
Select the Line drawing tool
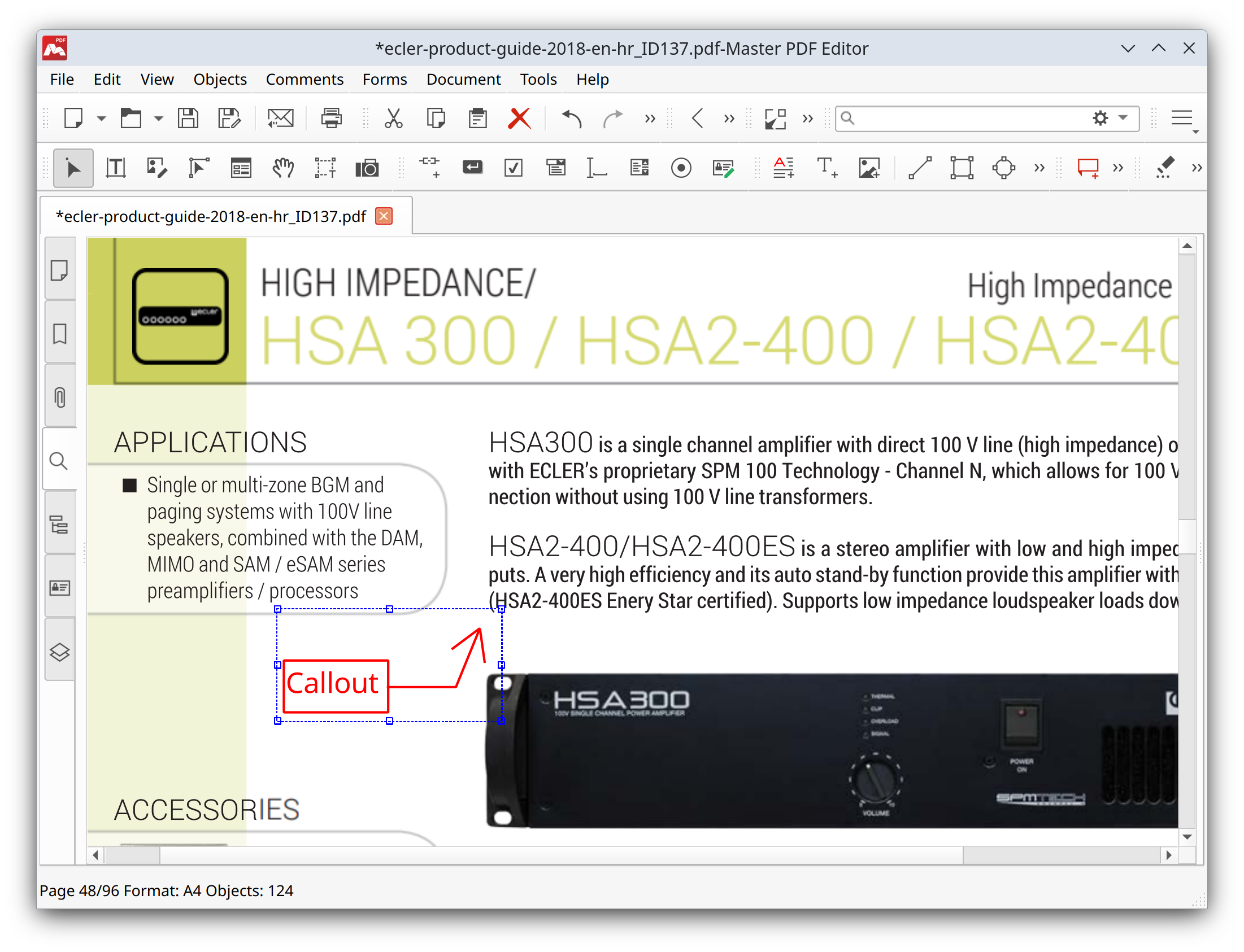pyautogui.click(x=919, y=168)
